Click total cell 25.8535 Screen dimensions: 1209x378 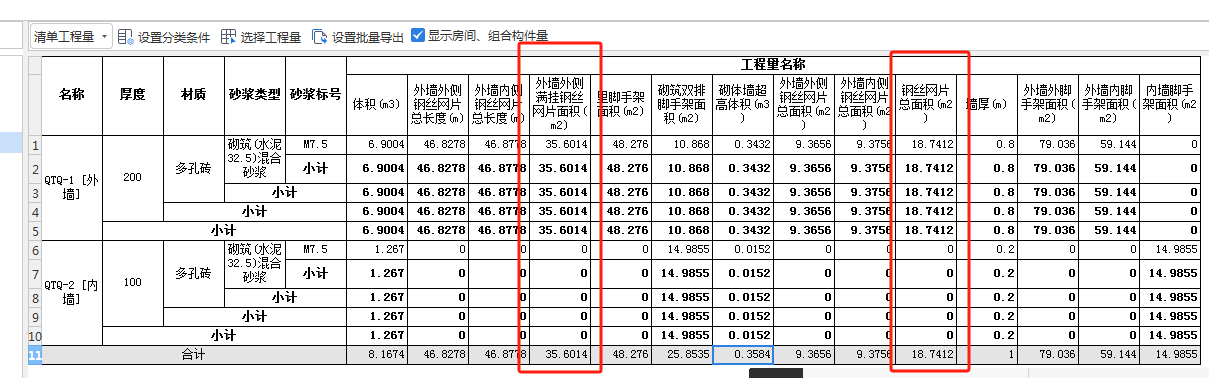pos(682,354)
